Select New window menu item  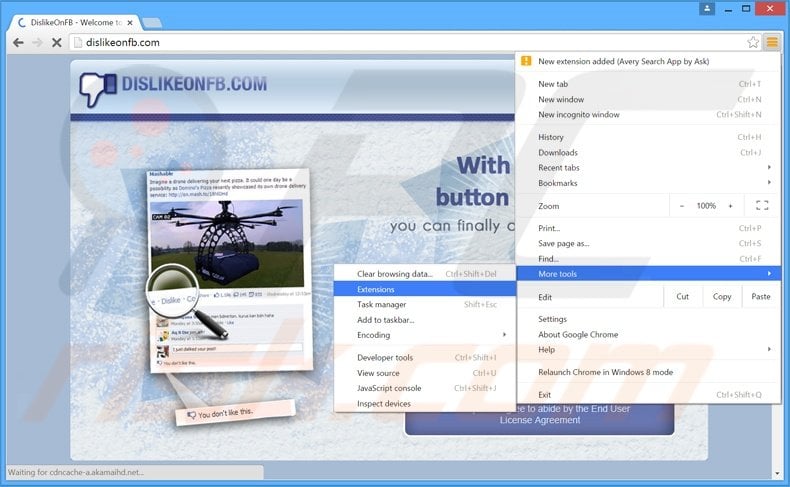649,99
